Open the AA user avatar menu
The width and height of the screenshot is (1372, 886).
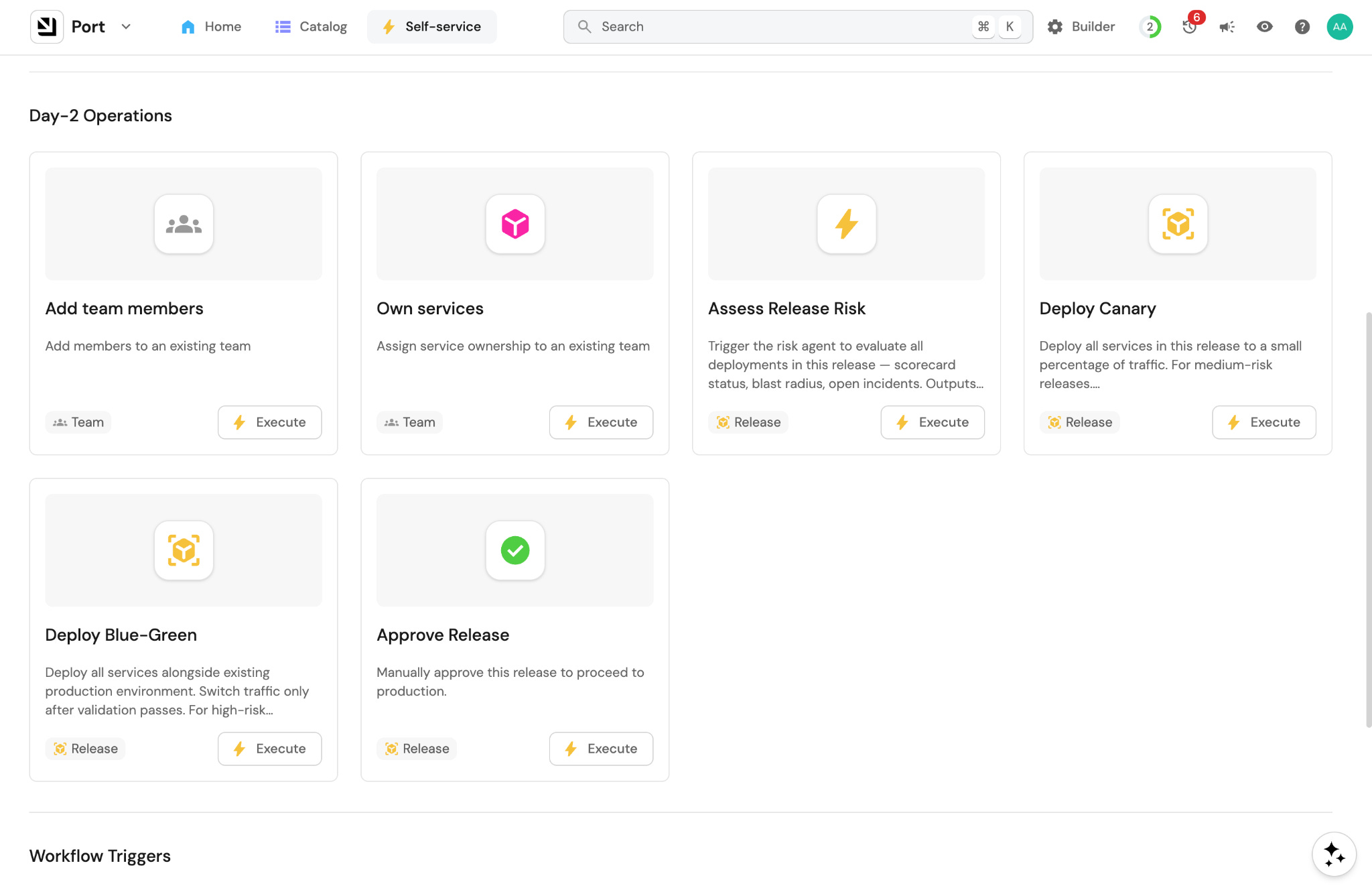1339,27
